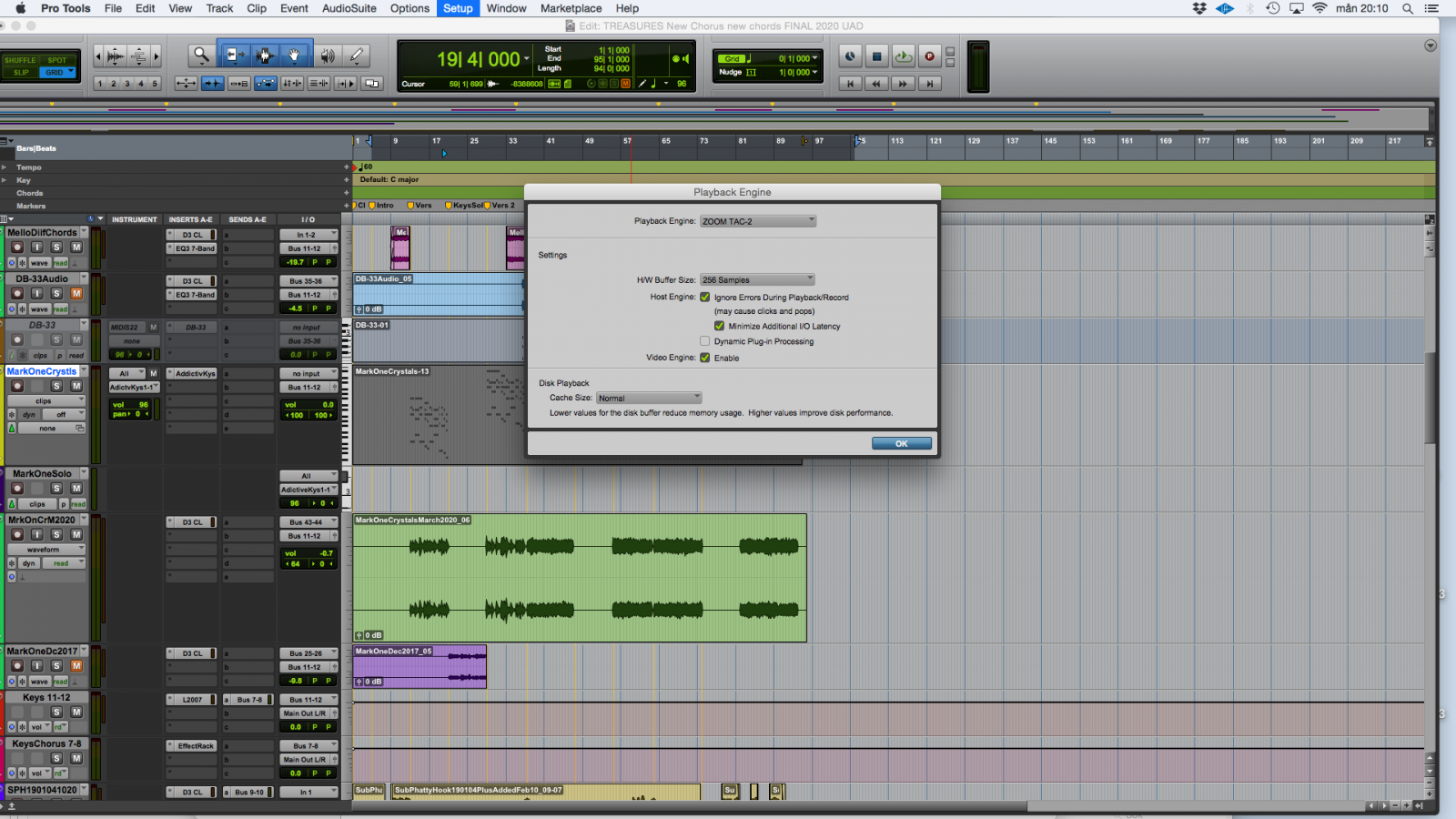This screenshot has width=1456, height=819.
Task: Select the Scrubber speaker tool
Action: pos(328,56)
